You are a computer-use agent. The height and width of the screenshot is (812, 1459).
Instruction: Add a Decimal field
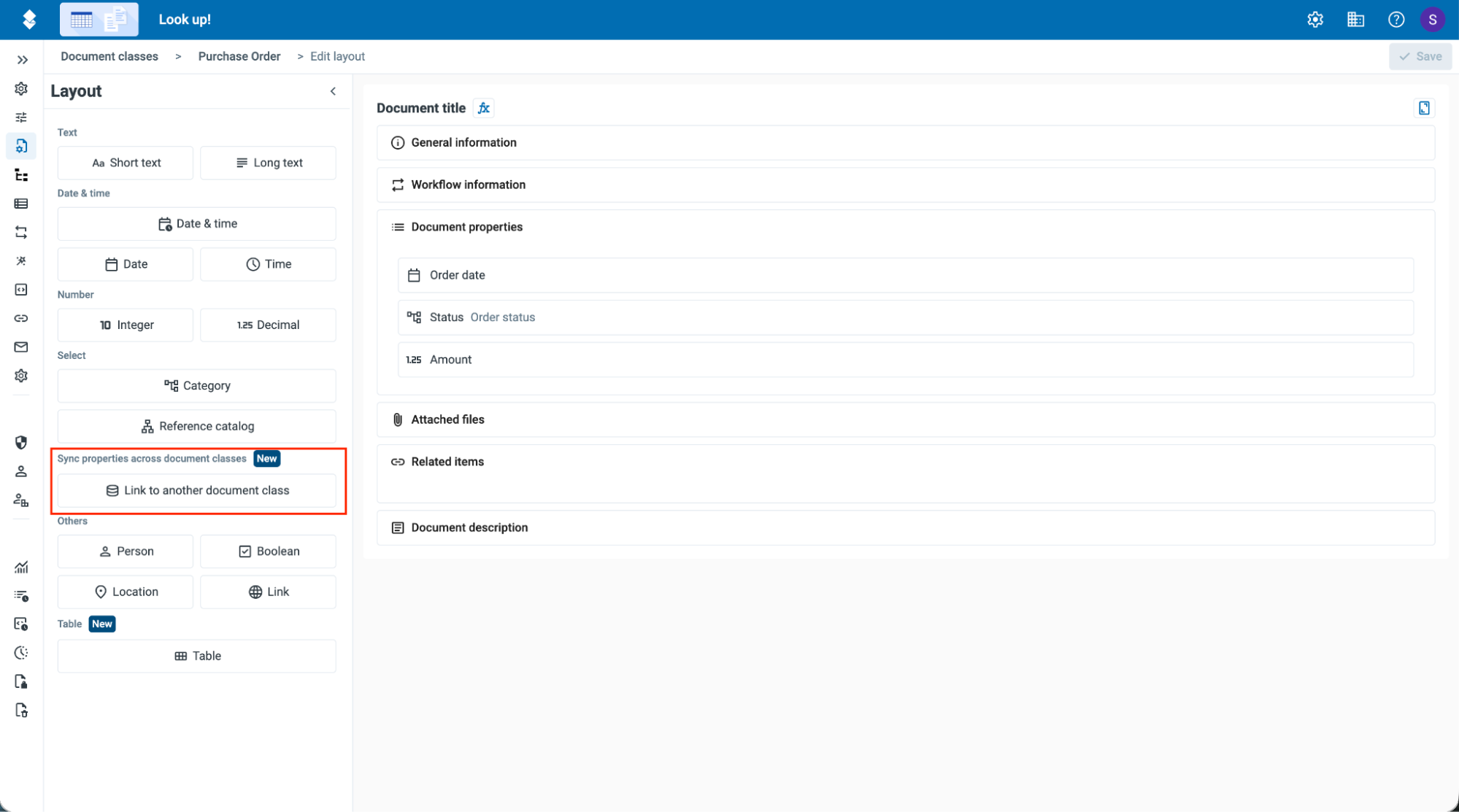[x=269, y=325]
